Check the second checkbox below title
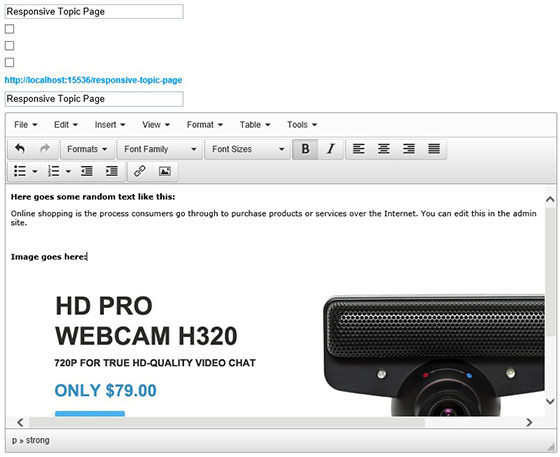Screen dimensions: 560x457 pos(10,46)
